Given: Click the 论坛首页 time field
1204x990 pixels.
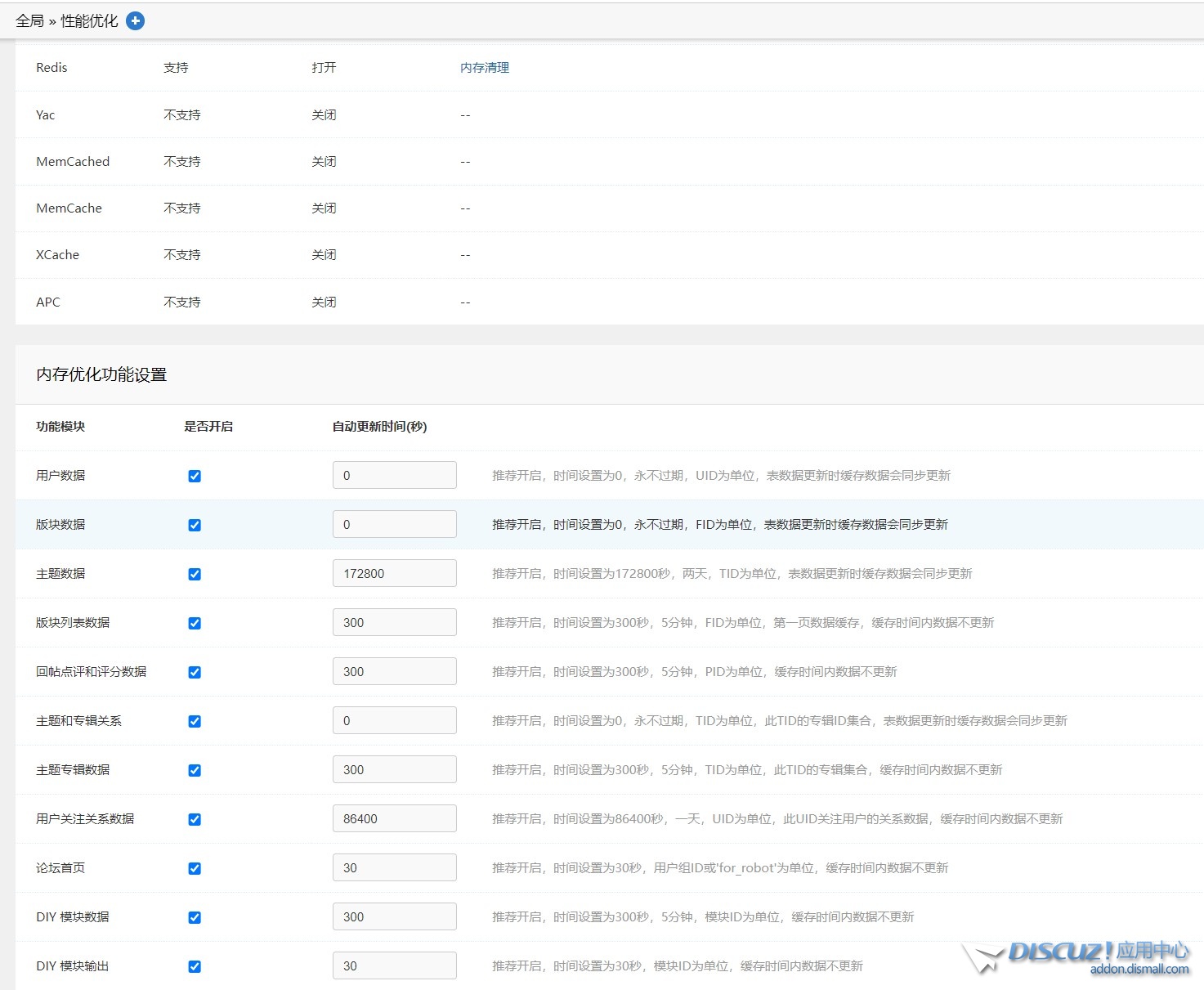Looking at the screenshot, I should coord(395,867).
